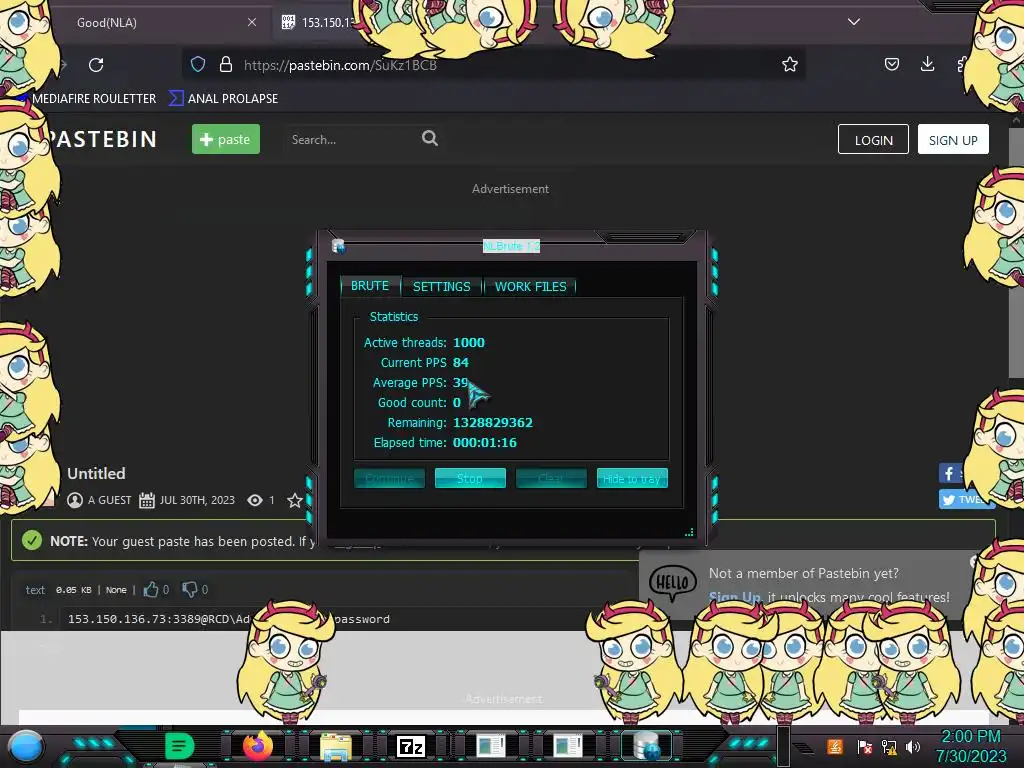Viewport: 1024px width, 768px height.
Task: Select the BRUTE tab in NLBrute
Action: tap(370, 286)
